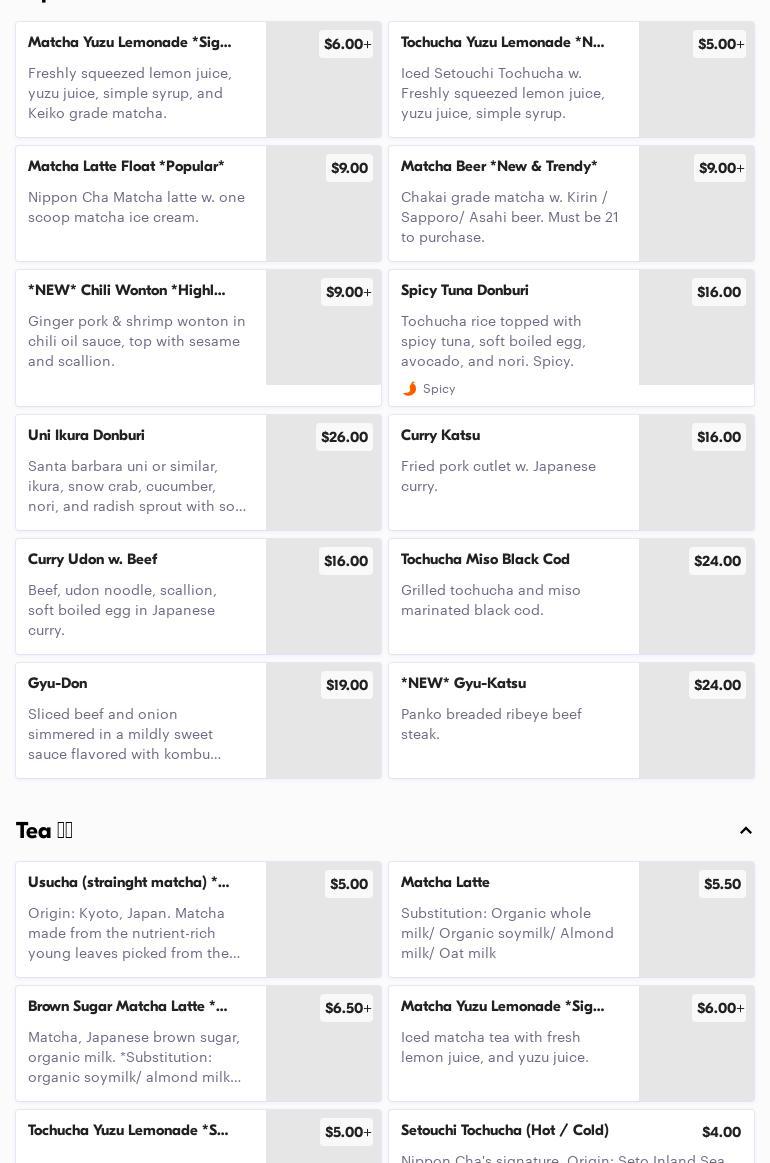View the *NEW* Chili Wonton item
This screenshot has width=770, height=1163.
(127, 291)
